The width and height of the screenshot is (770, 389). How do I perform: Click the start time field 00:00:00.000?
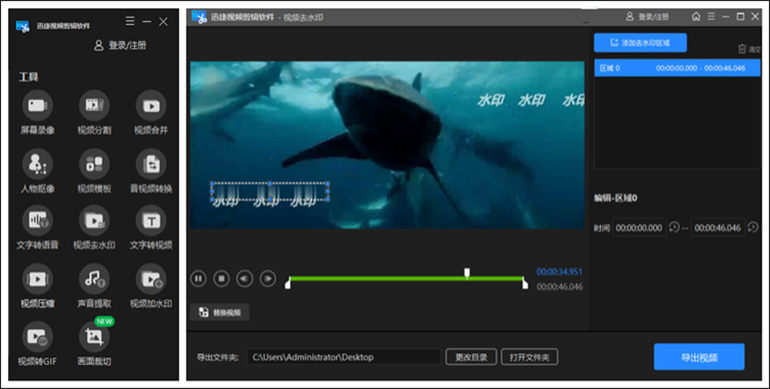pyautogui.click(x=639, y=228)
